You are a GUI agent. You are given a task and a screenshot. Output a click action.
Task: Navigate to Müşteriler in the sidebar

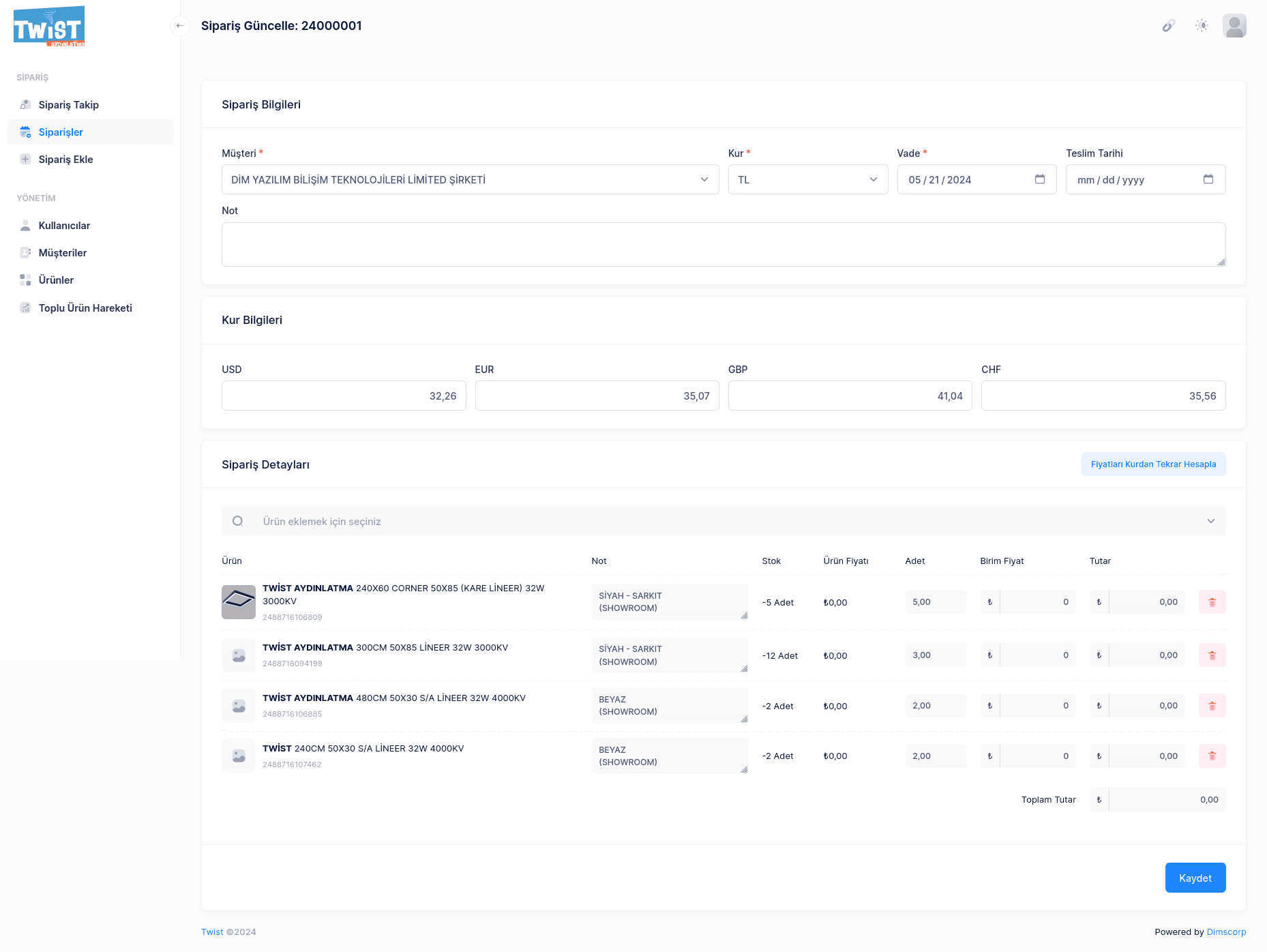(63, 253)
